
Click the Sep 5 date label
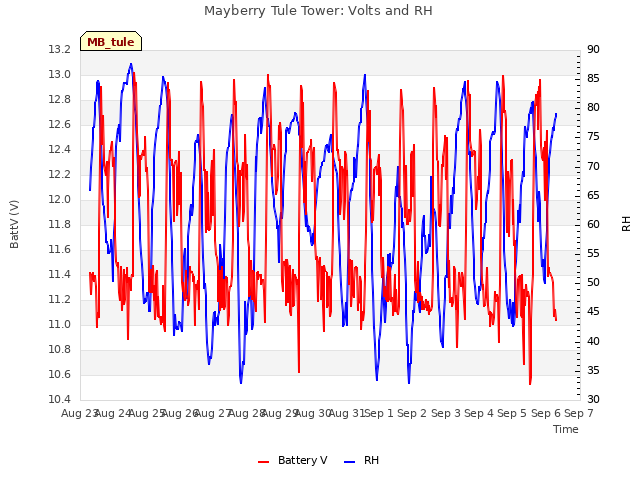click(512, 413)
